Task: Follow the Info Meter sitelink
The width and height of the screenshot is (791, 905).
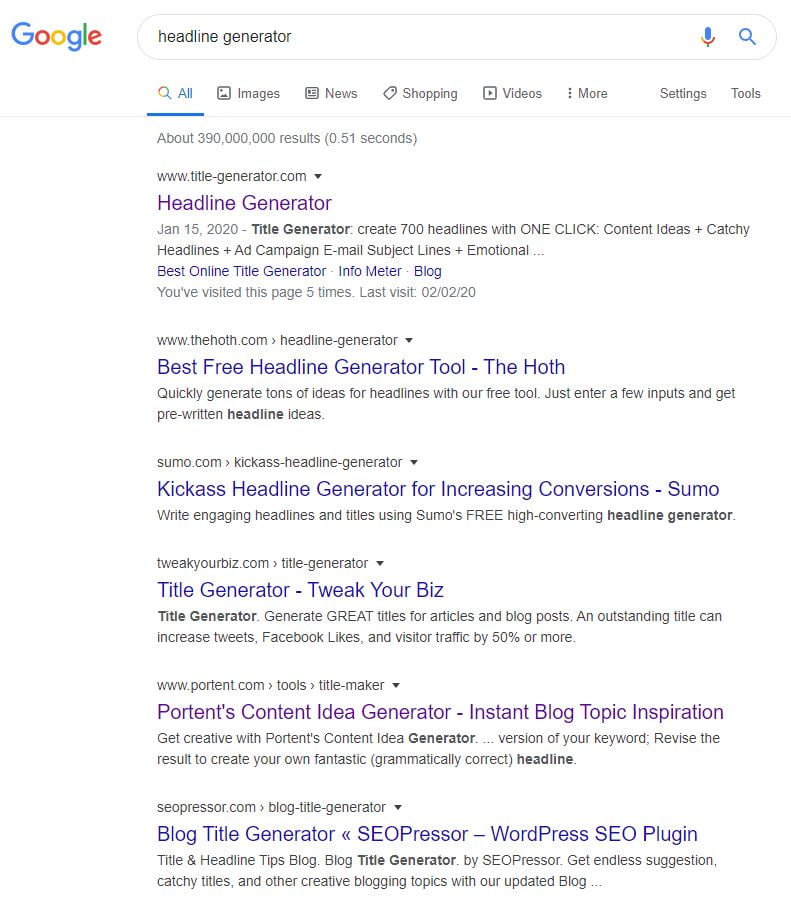Action: (x=370, y=271)
